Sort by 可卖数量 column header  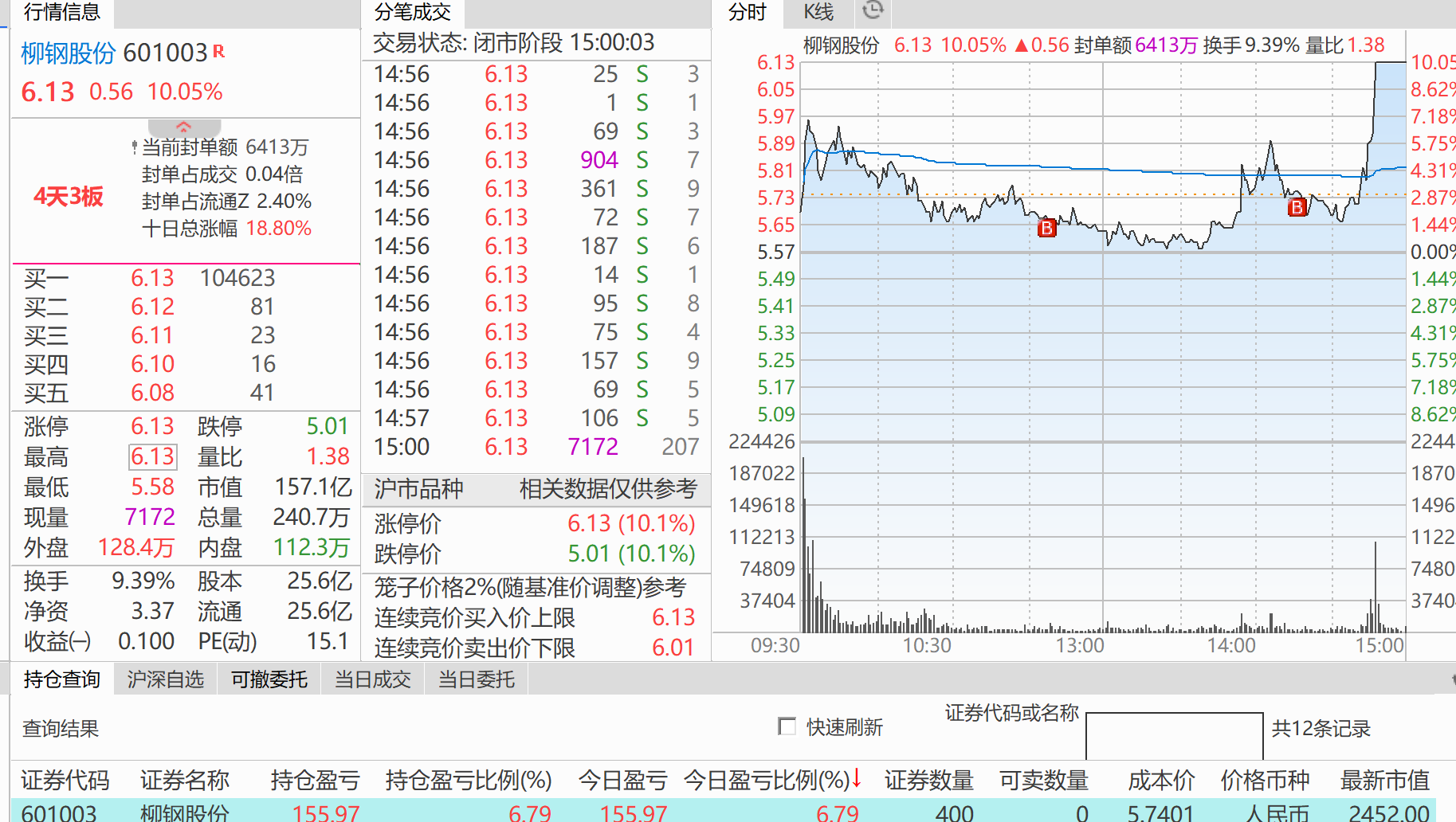[1044, 780]
